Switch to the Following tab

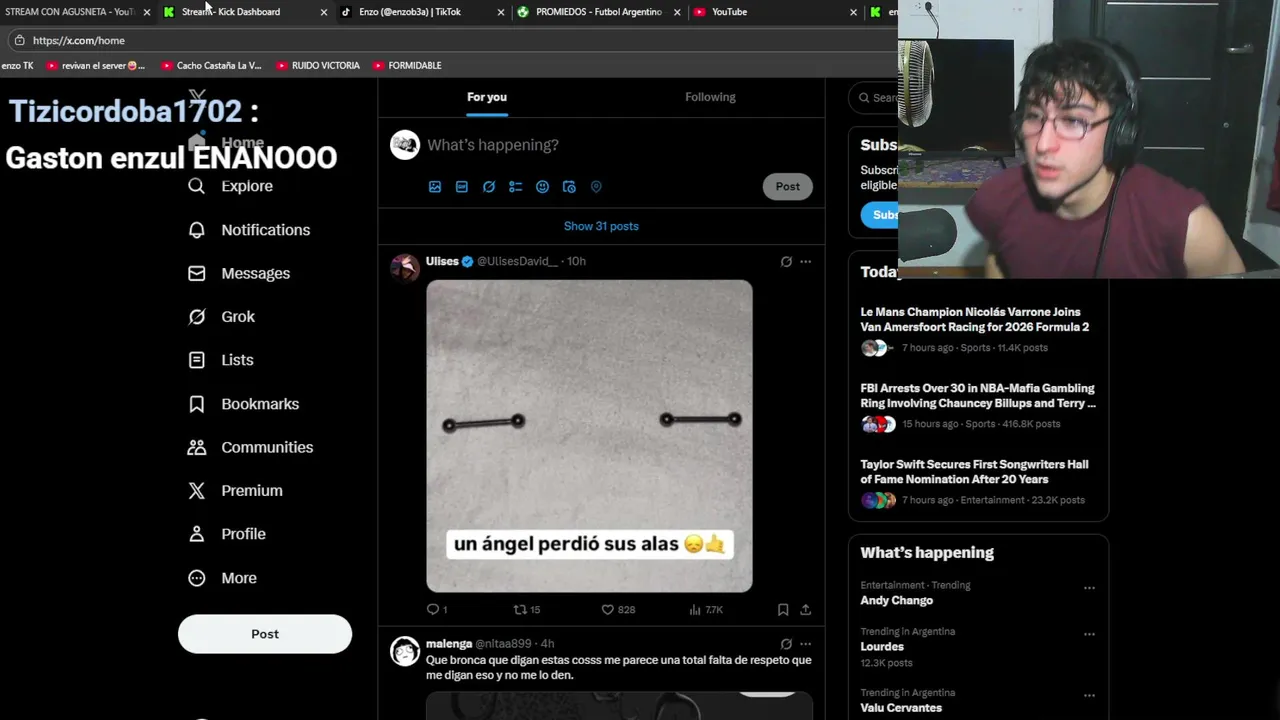(x=710, y=97)
